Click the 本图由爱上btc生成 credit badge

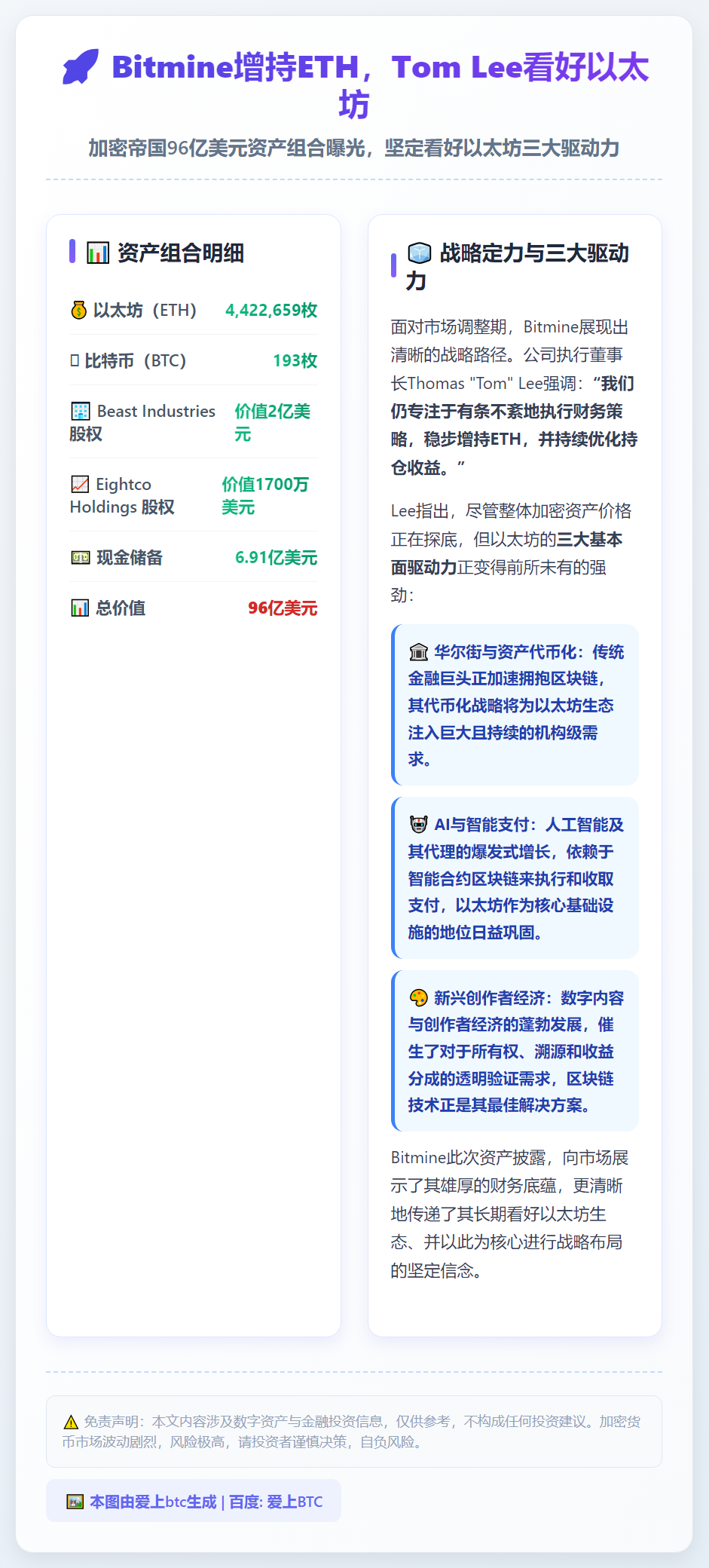click(x=194, y=1501)
